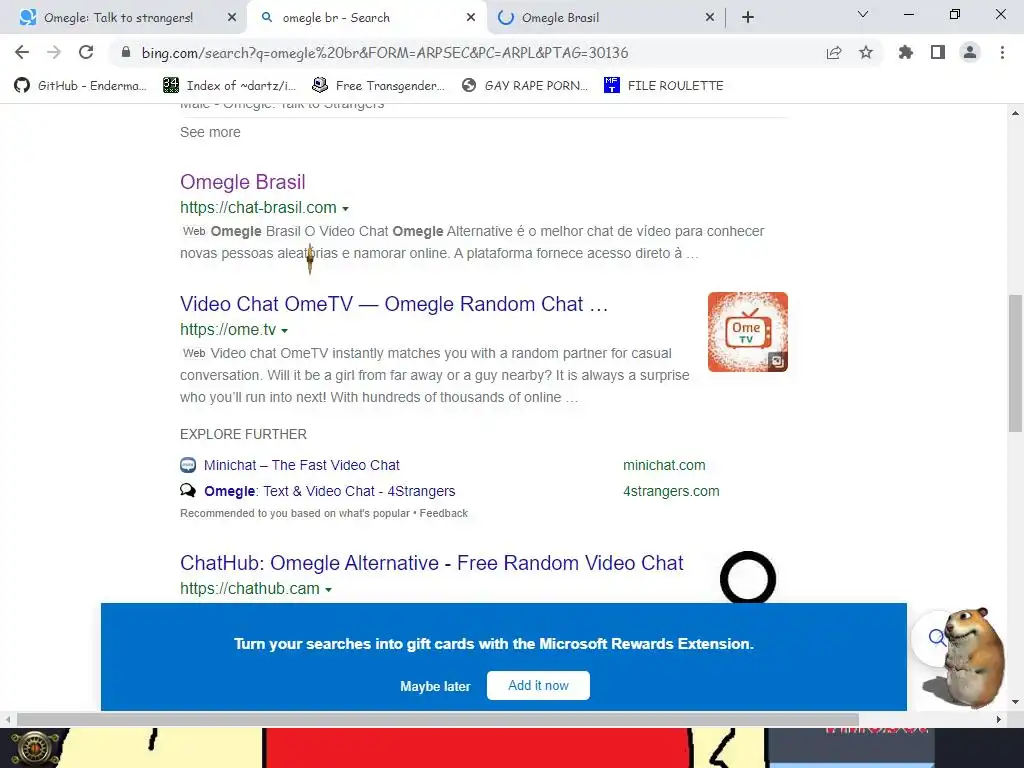1024x768 pixels.
Task: Toggle the browser side panel
Action: coord(938,52)
